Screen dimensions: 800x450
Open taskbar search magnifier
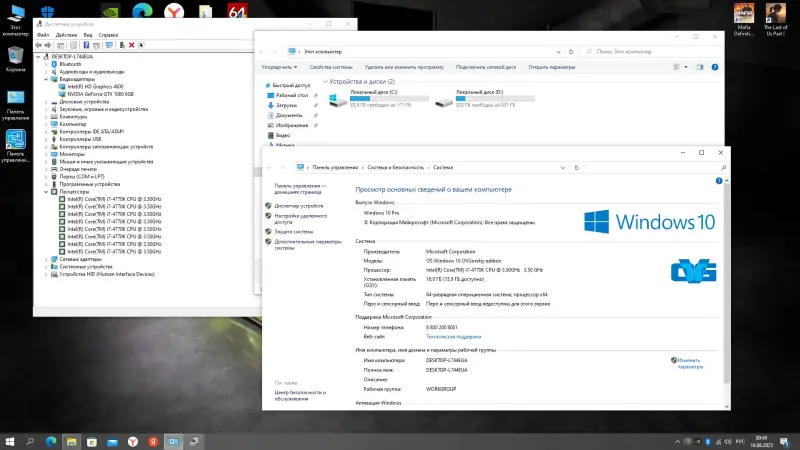(x=30, y=441)
